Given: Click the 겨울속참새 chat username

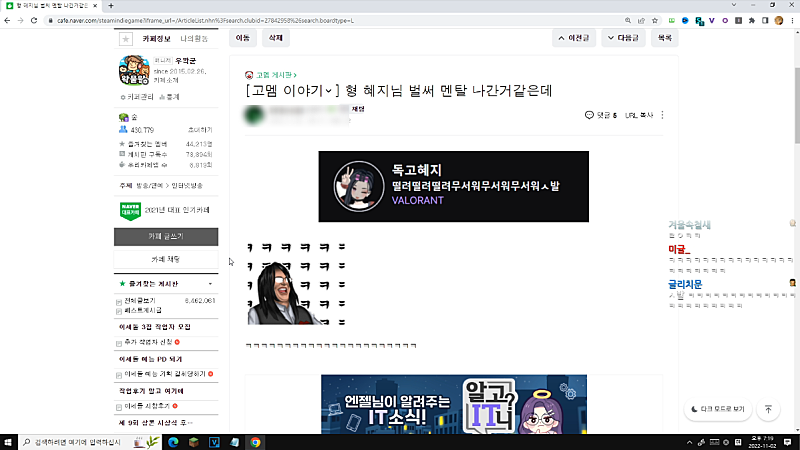Looking at the screenshot, I should pyautogui.click(x=689, y=225).
